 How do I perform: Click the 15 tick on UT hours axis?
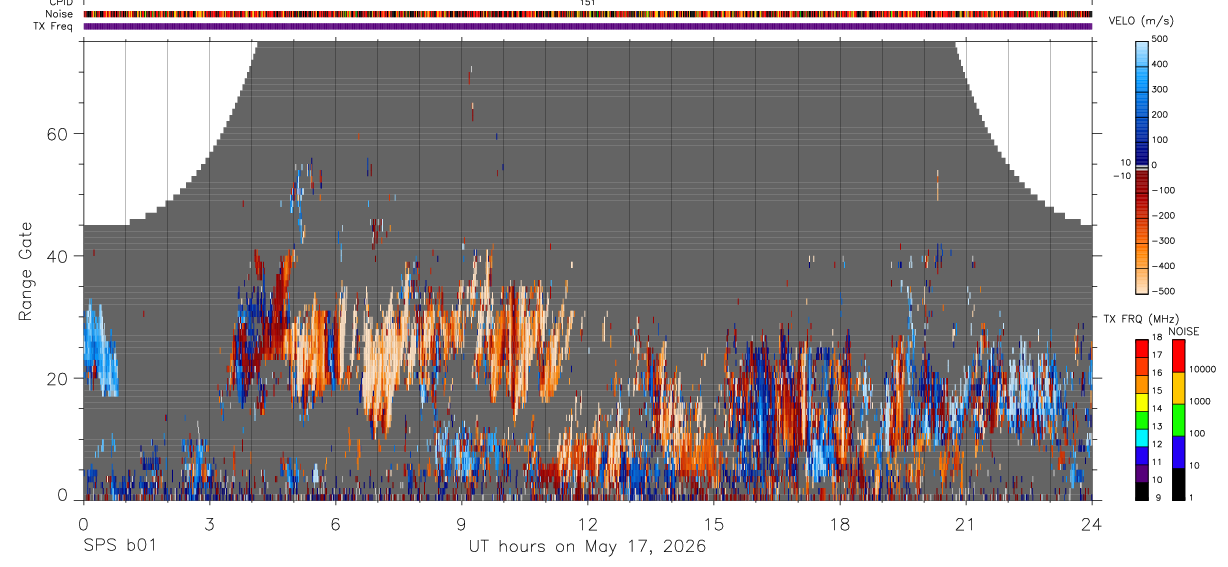(x=713, y=523)
